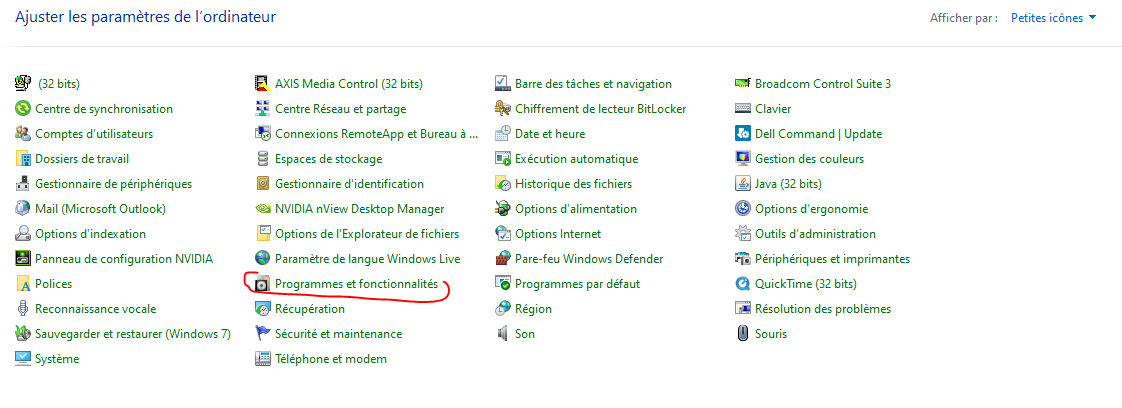
Task: Open the Options d'indexation link
Action: [x=90, y=234]
